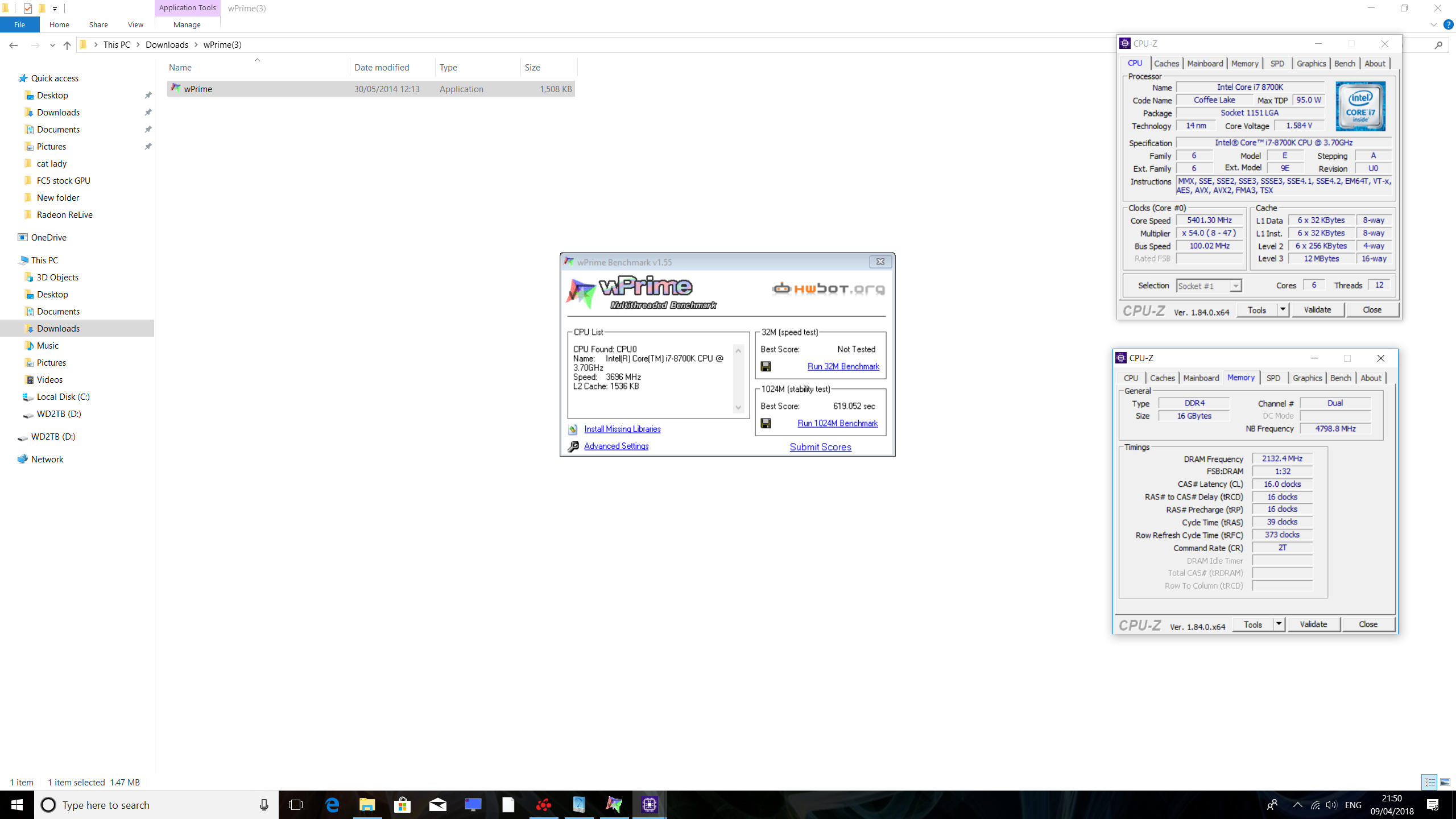The width and height of the screenshot is (1456, 819).
Task: Select the cat lady folder in sidebar
Action: [51, 164]
